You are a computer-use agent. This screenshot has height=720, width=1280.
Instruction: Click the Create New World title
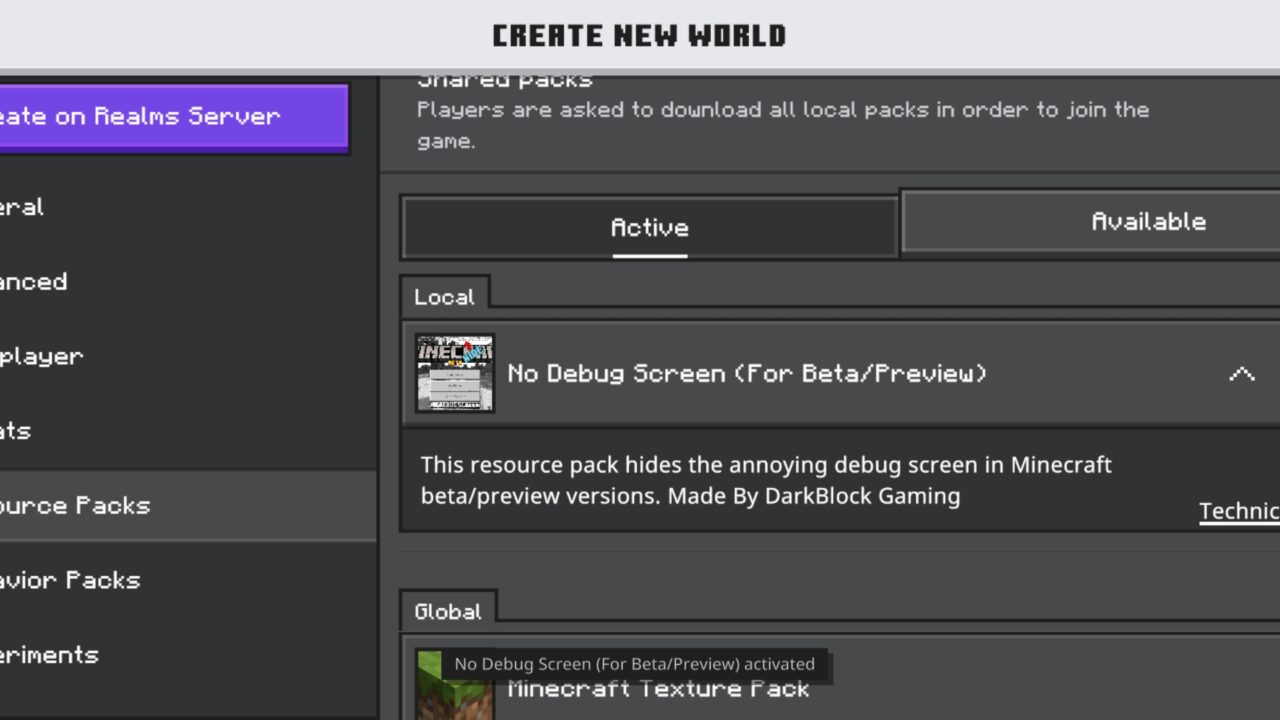tap(639, 36)
